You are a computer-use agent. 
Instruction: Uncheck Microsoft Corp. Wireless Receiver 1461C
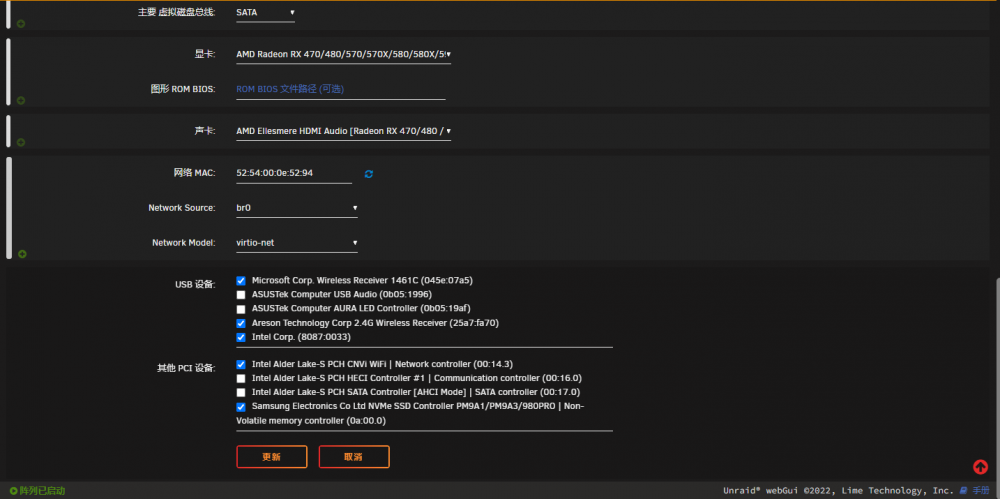coord(241,281)
